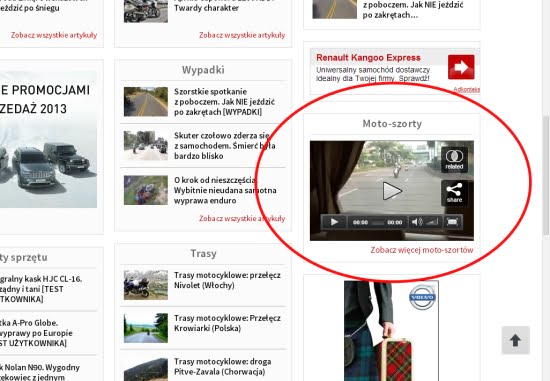Click Trasy section heading
The width and height of the screenshot is (550, 381).
coord(203,253)
